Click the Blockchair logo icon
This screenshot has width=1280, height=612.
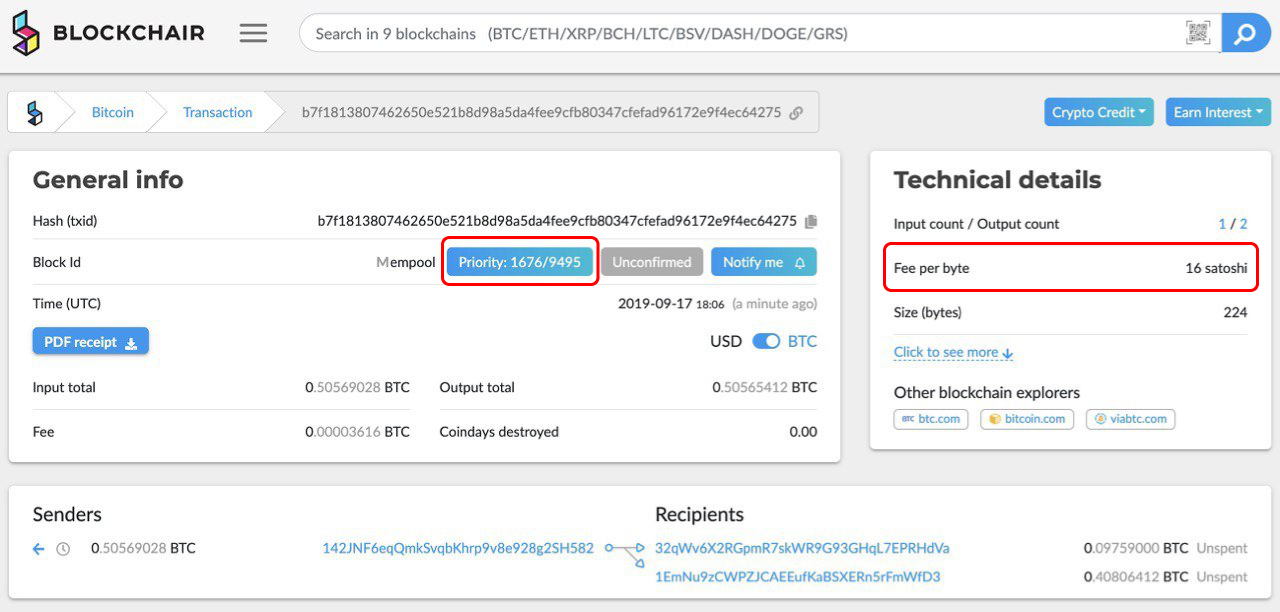[x=27, y=33]
